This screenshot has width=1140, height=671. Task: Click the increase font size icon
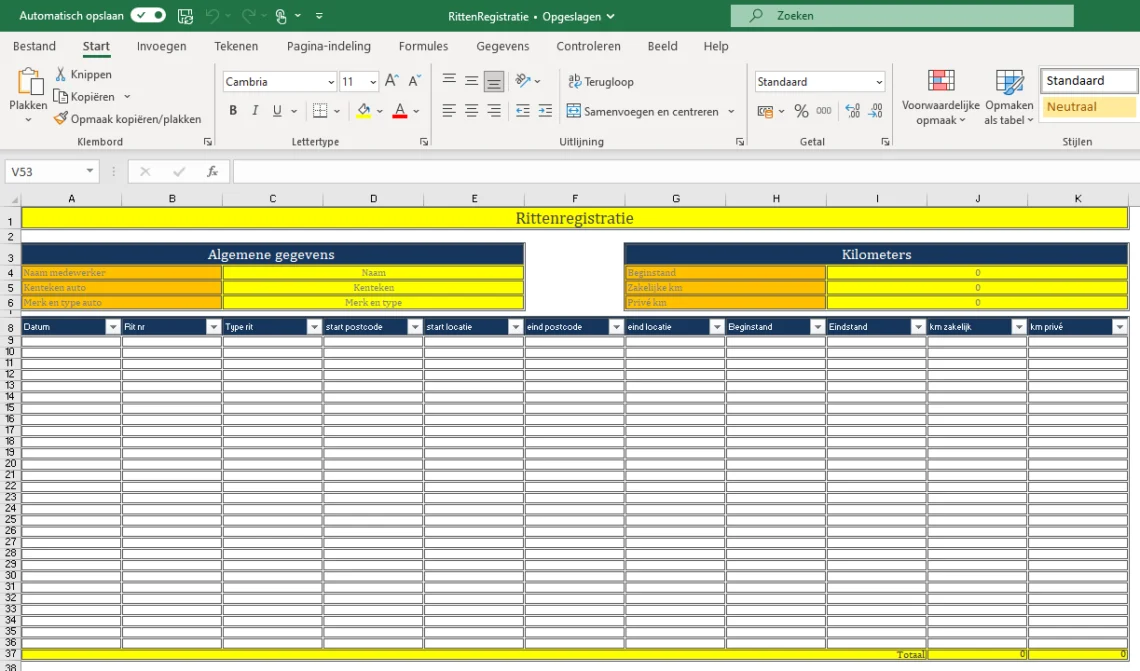[x=392, y=82]
